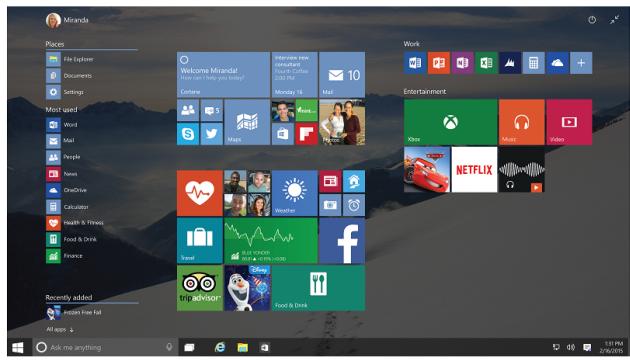Open the Photos tile
630x361 pixels.
[x=342, y=122]
